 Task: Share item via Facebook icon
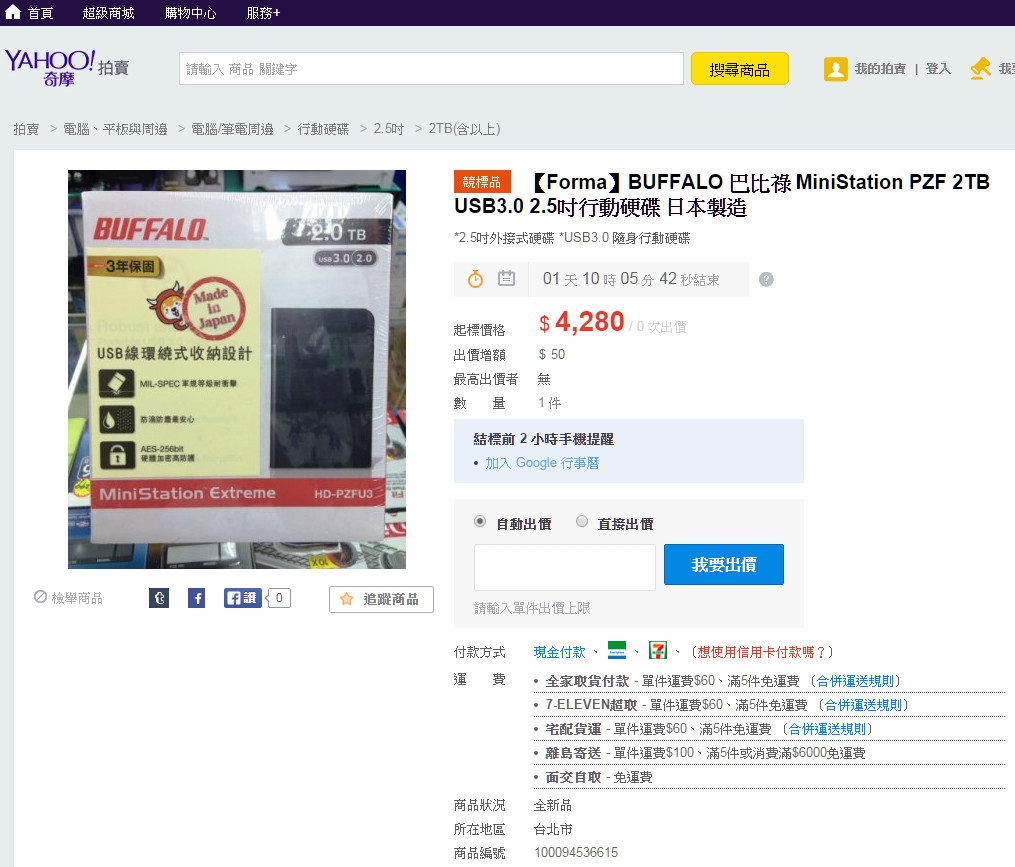[x=197, y=598]
